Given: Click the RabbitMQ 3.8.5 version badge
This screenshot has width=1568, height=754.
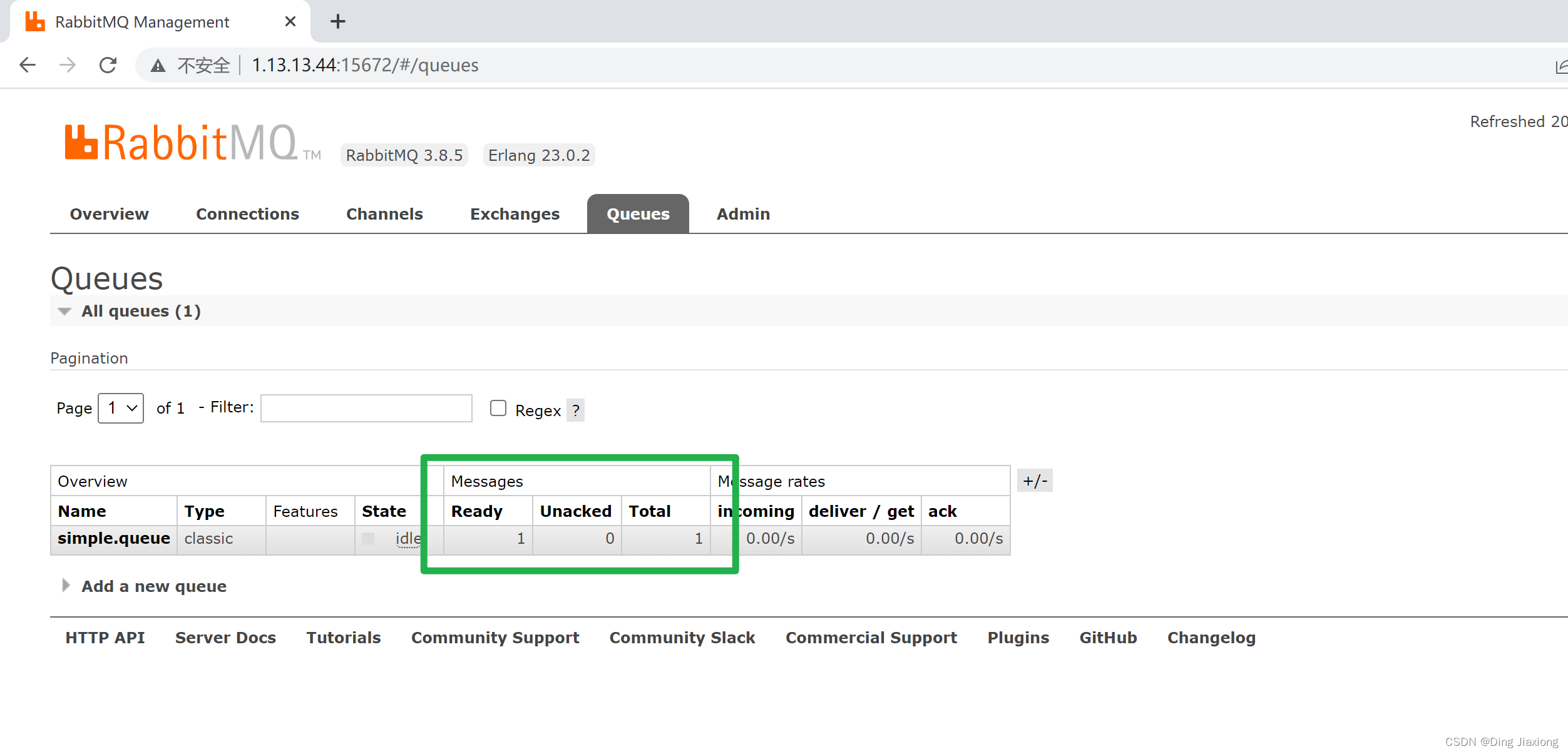Looking at the screenshot, I should (x=404, y=155).
